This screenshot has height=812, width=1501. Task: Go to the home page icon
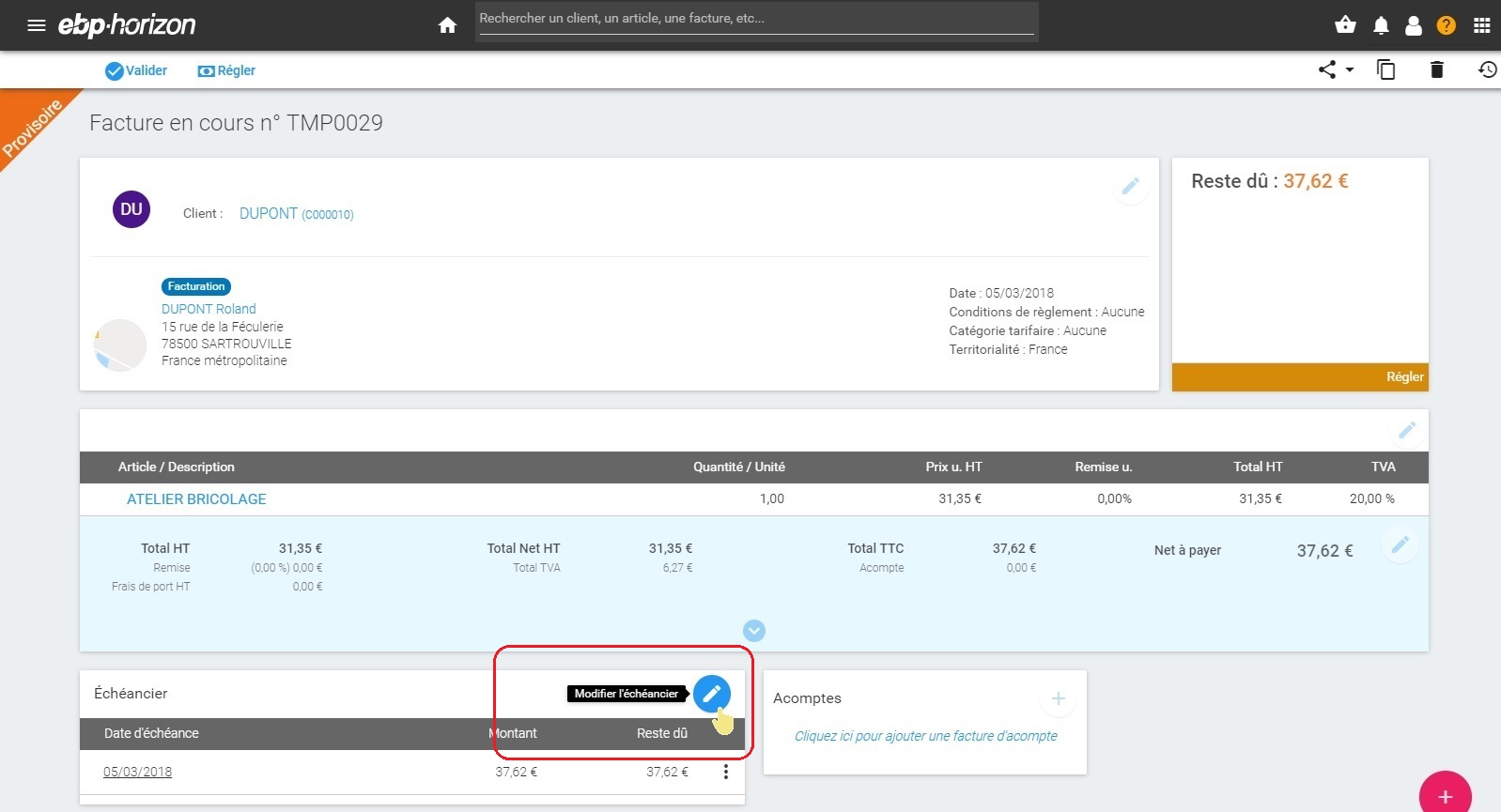pos(447,25)
